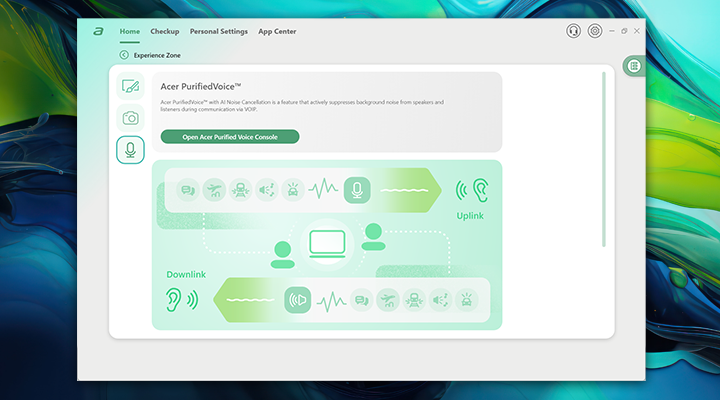The width and height of the screenshot is (720, 400).
Task: Select the camera sidebar icon
Action: [x=130, y=118]
